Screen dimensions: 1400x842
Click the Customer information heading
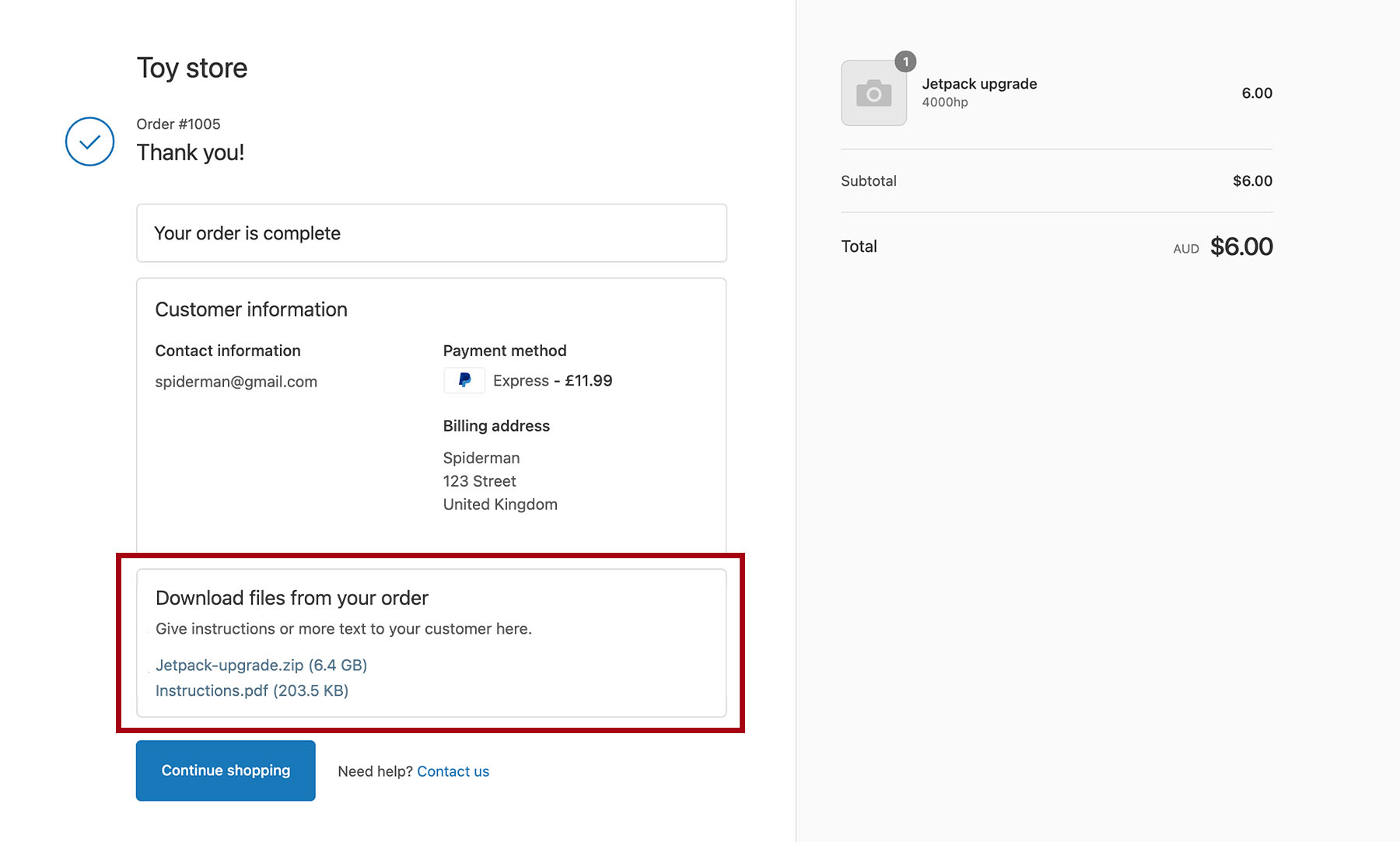pos(251,309)
